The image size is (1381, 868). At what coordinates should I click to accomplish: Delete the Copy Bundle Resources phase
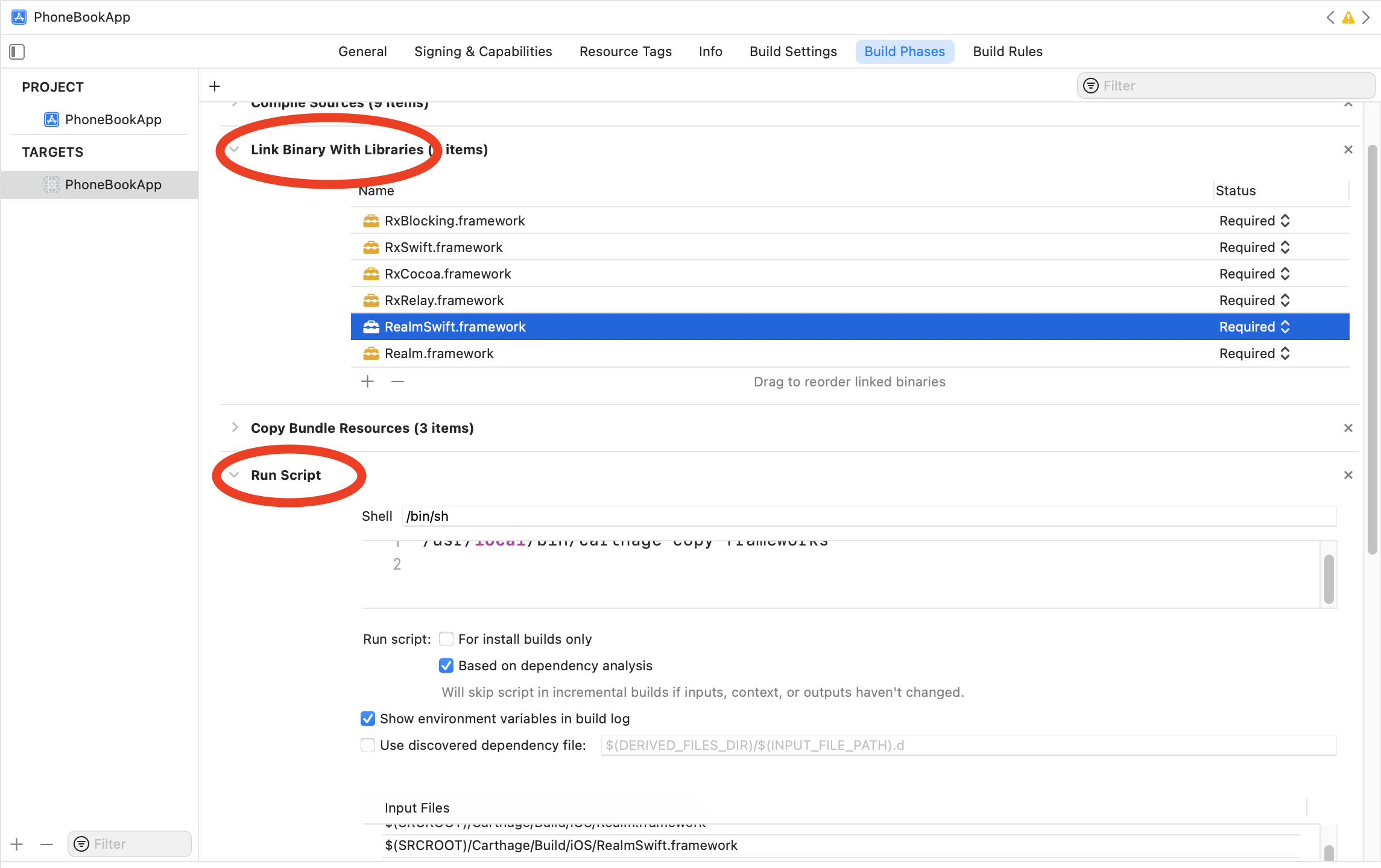1348,428
